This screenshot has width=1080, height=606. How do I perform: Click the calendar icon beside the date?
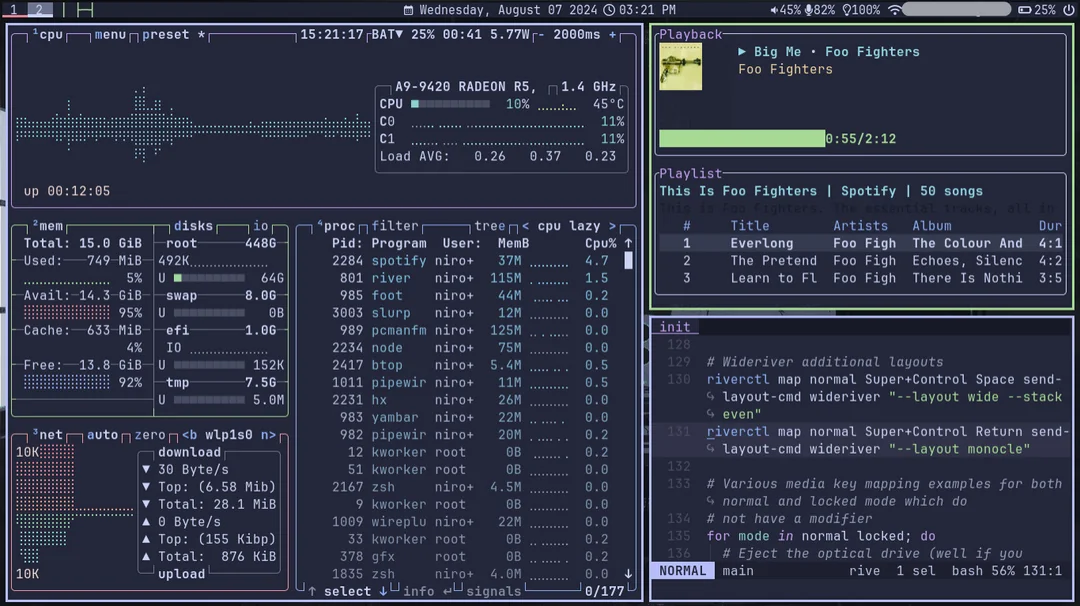pos(408,10)
